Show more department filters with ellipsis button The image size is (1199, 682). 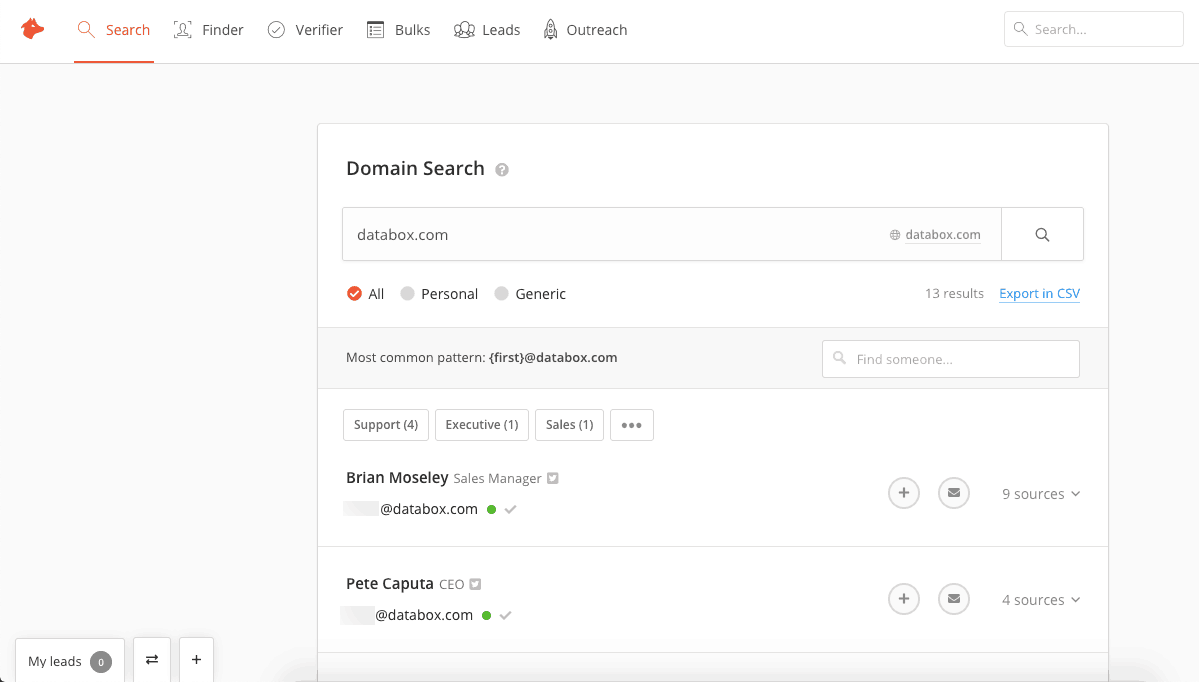point(631,425)
